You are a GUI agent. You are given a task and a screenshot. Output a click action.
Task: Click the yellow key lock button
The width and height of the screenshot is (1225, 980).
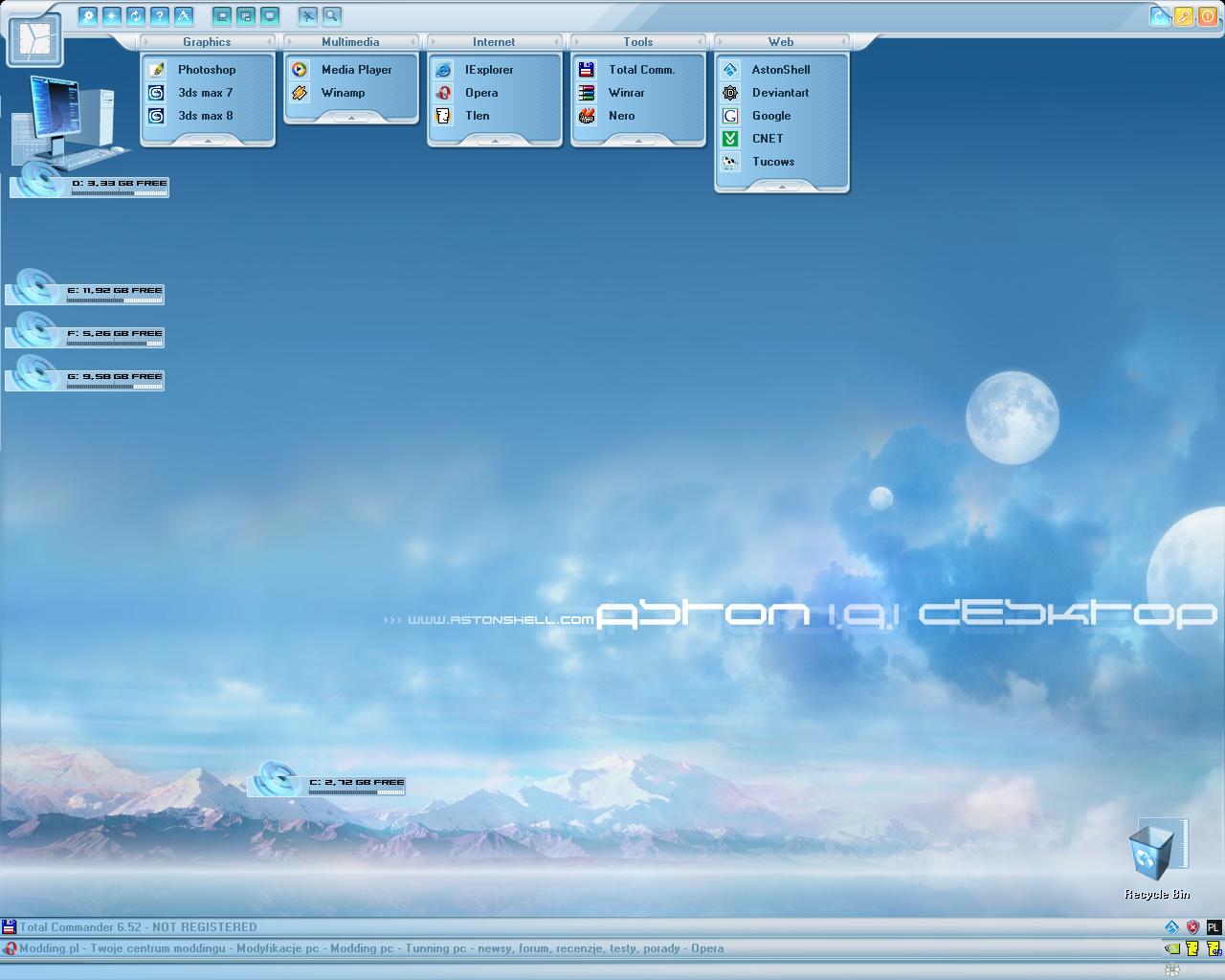click(1184, 16)
